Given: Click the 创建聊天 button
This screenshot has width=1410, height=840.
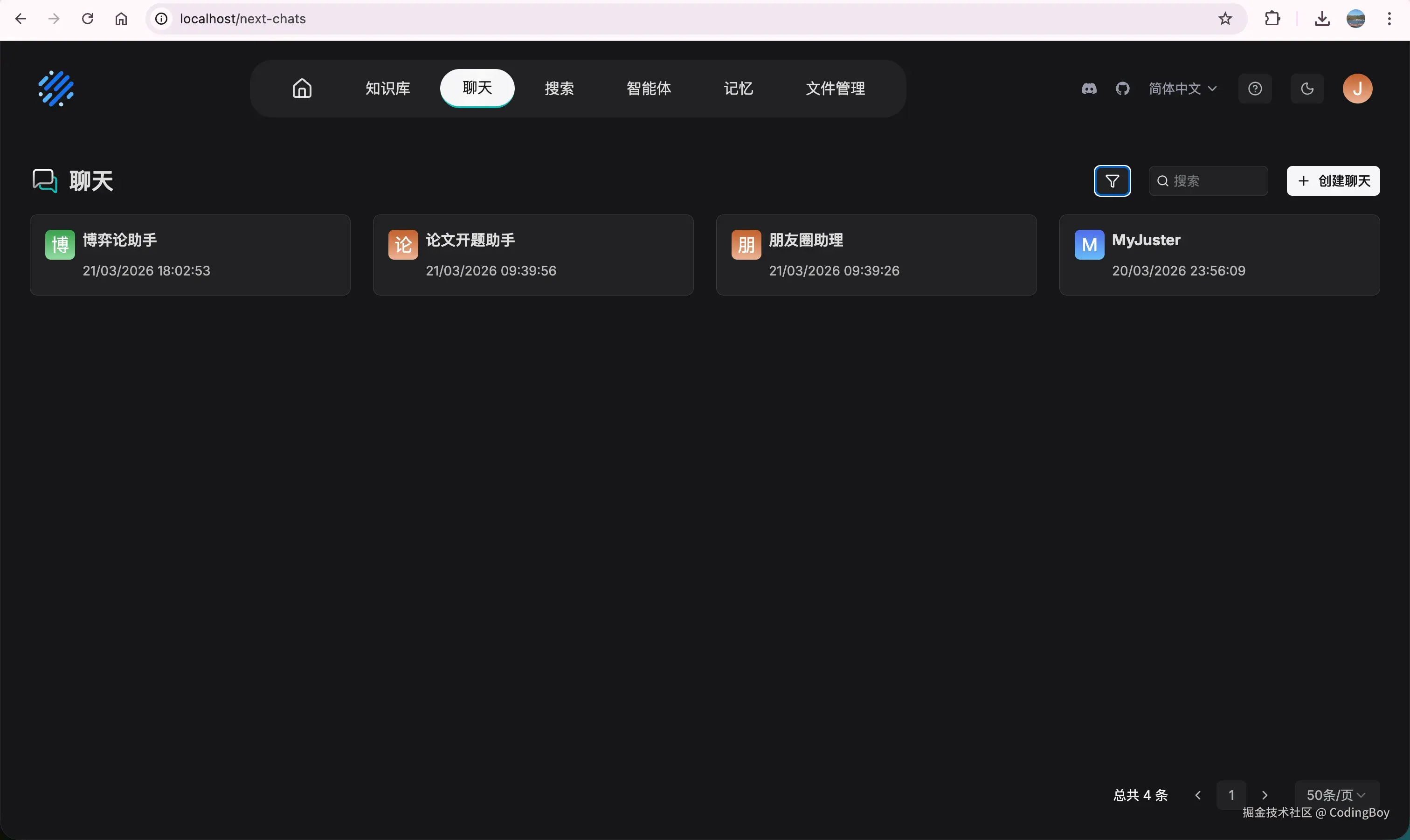Looking at the screenshot, I should pyautogui.click(x=1333, y=181).
